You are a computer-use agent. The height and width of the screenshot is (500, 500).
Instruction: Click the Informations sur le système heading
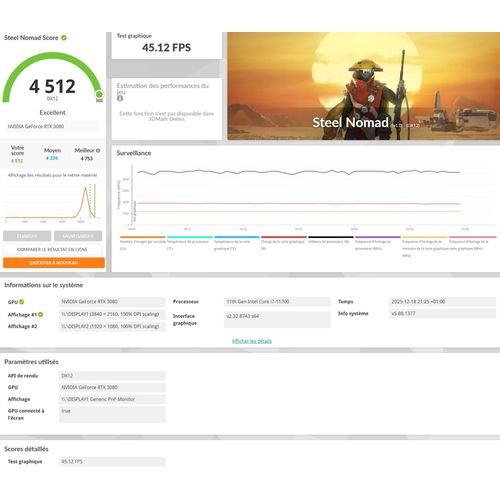click(44, 285)
